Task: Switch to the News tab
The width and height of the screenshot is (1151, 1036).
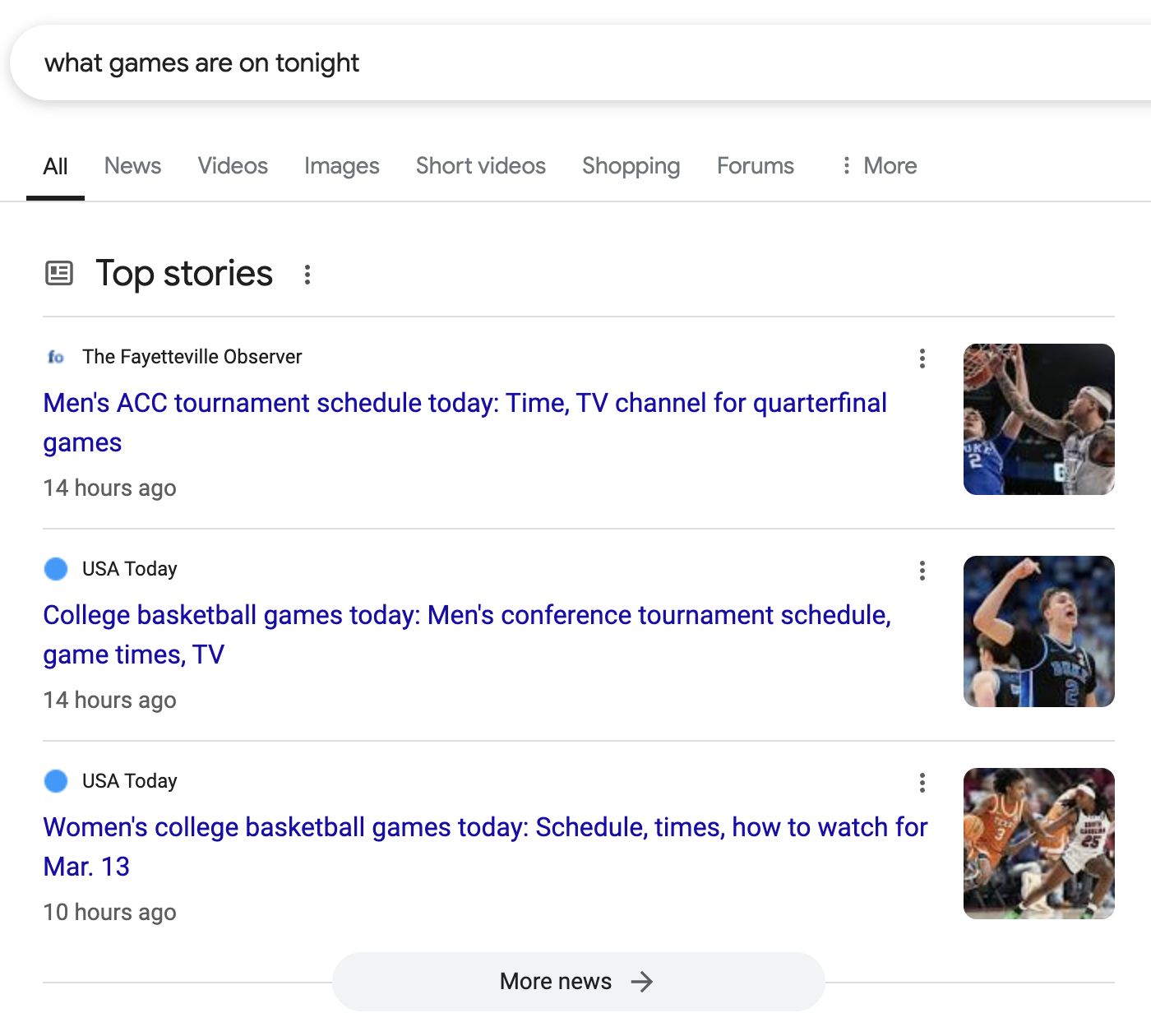Action: click(x=132, y=166)
